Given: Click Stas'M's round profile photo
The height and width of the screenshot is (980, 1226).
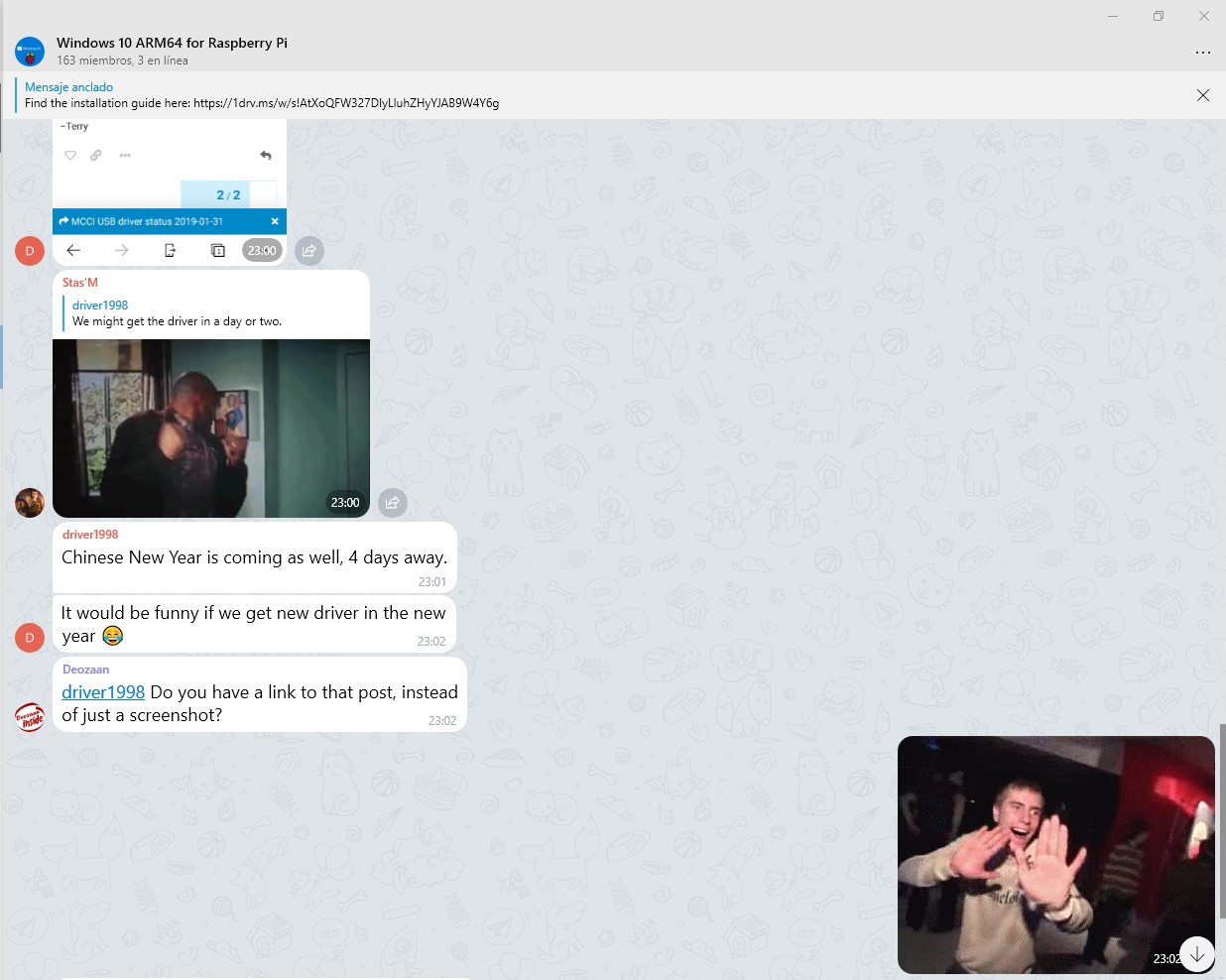Looking at the screenshot, I should pyautogui.click(x=30, y=503).
